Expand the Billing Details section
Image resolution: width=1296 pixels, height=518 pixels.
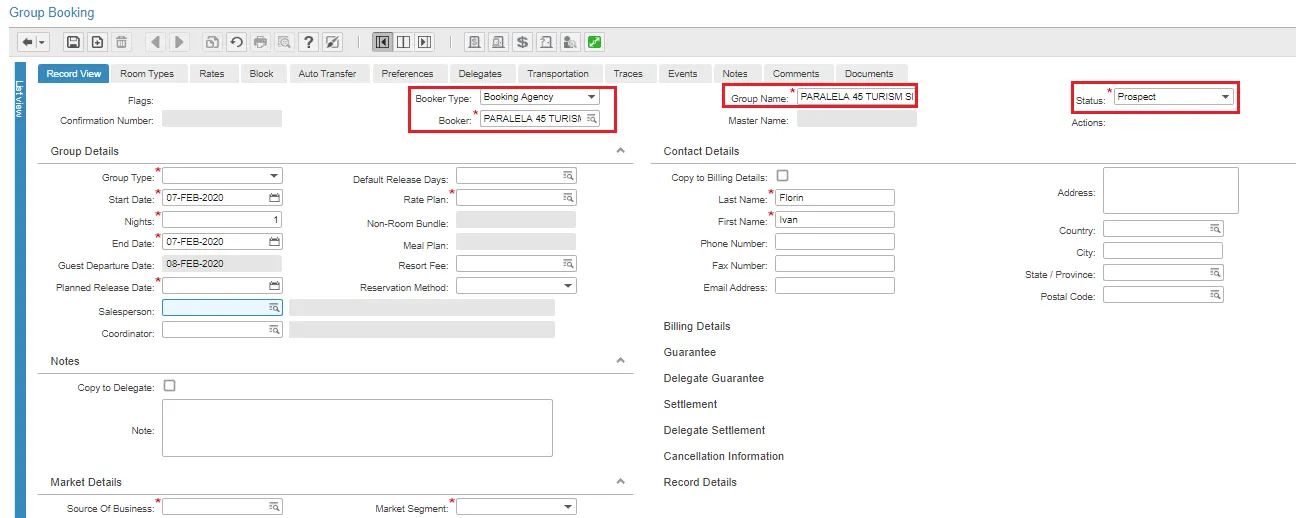tap(697, 326)
